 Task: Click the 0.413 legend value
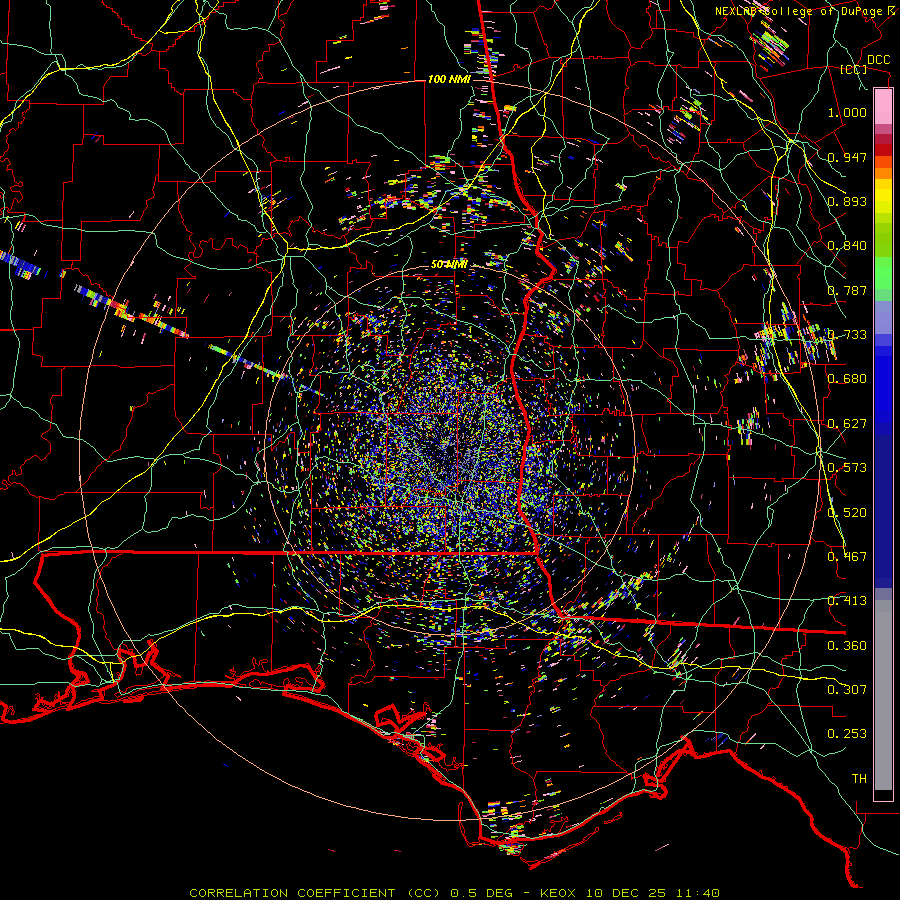point(847,601)
